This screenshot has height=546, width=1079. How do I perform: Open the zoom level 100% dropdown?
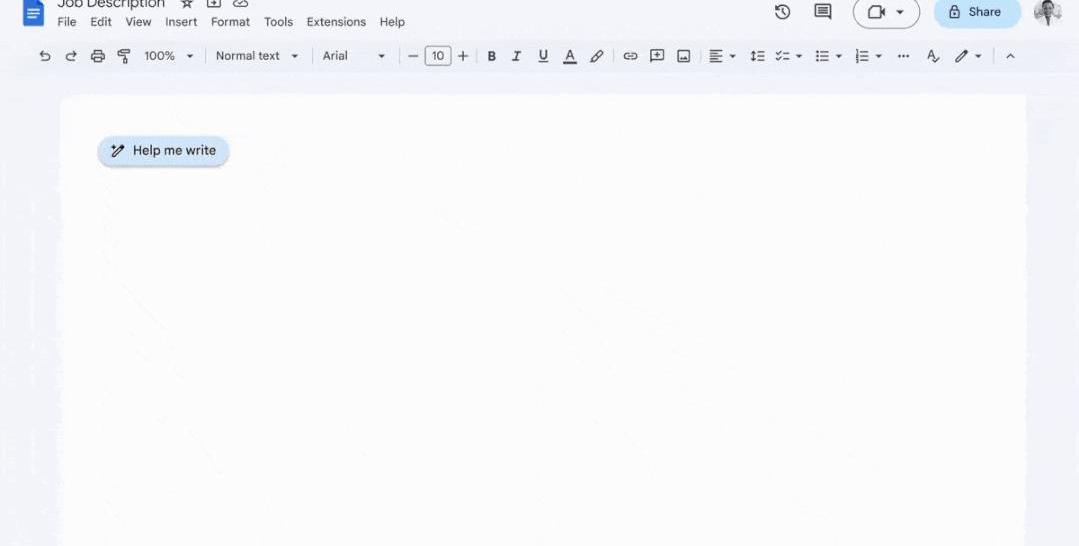[x=168, y=56]
